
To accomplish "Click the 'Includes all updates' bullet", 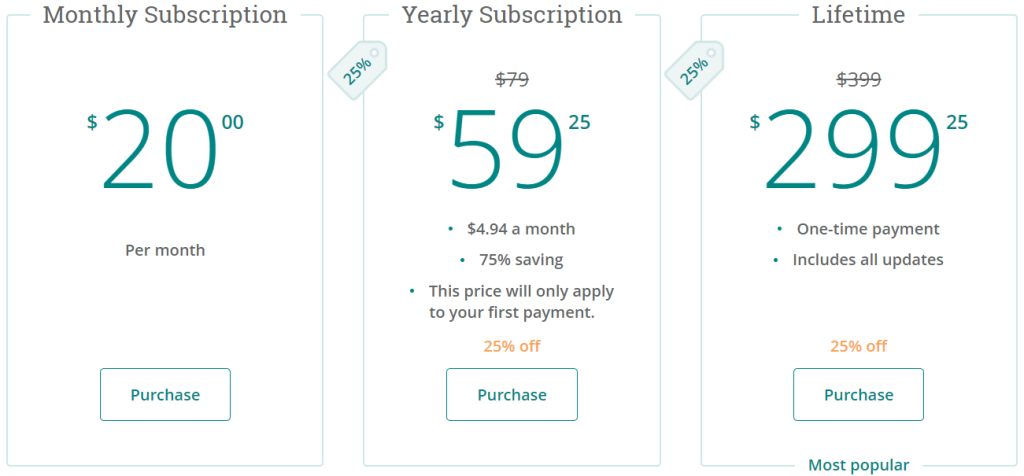I will [x=868, y=260].
